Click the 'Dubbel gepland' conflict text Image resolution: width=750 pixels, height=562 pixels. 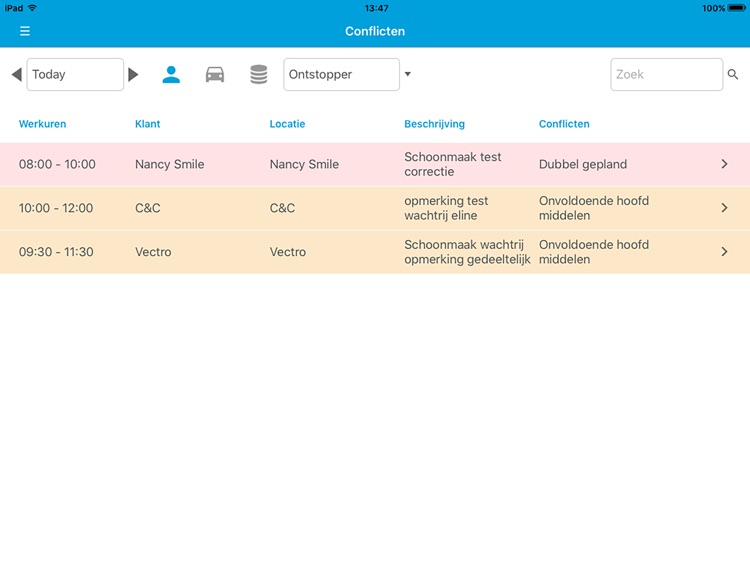(x=583, y=164)
